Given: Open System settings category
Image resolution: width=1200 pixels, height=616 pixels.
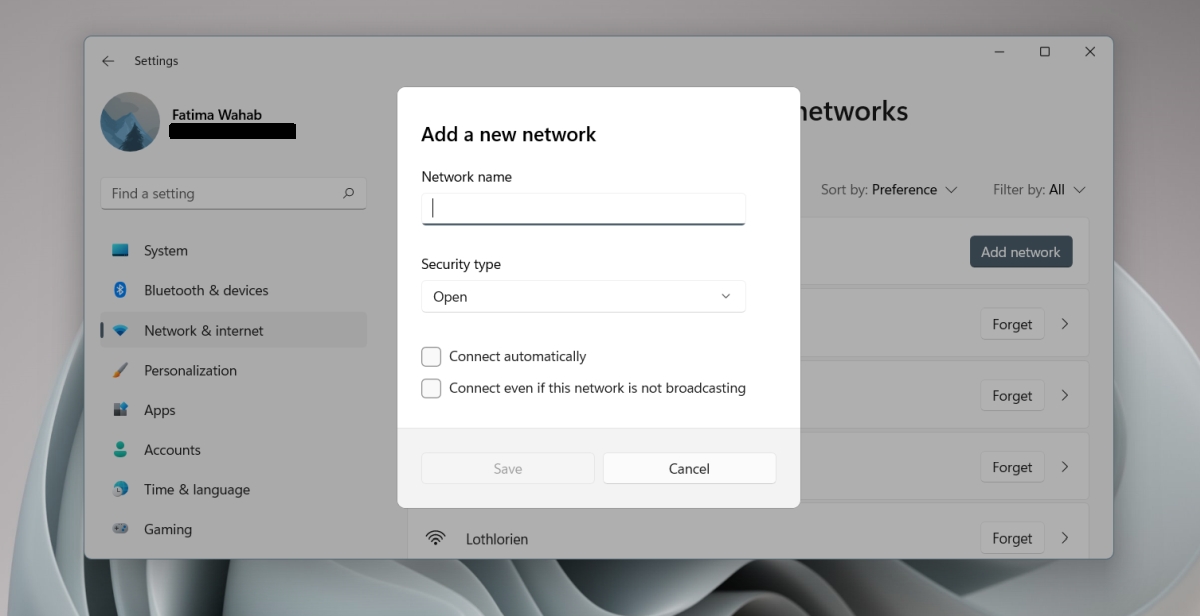Looking at the screenshot, I should coord(233,250).
